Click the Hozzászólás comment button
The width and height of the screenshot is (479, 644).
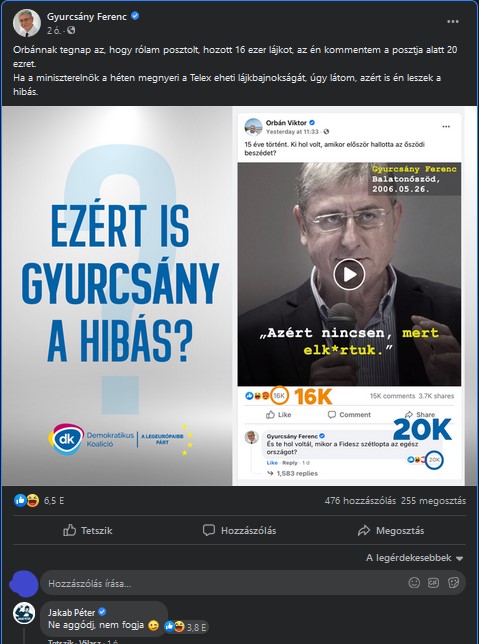(240, 530)
